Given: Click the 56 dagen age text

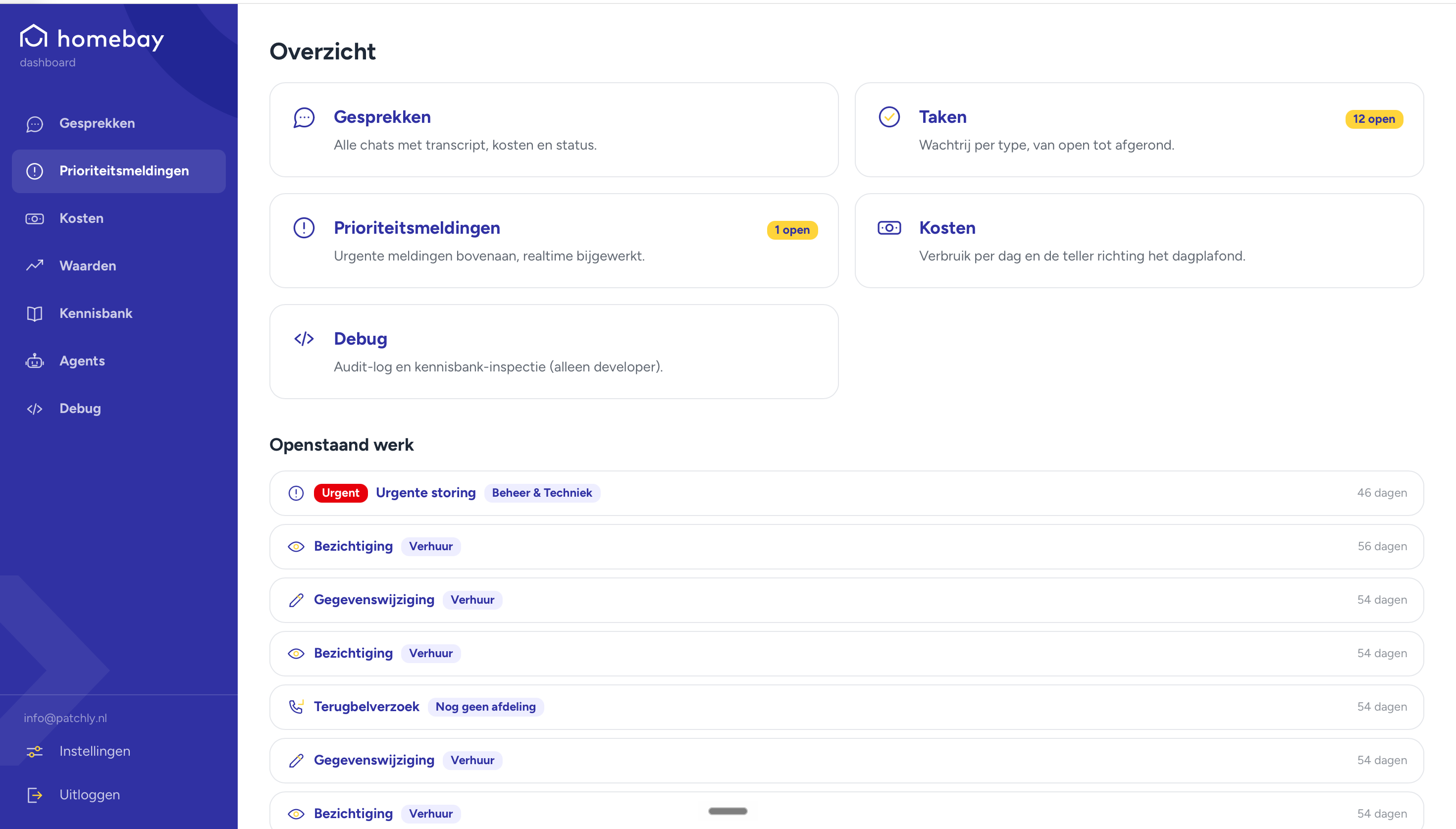Looking at the screenshot, I should 1382,547.
